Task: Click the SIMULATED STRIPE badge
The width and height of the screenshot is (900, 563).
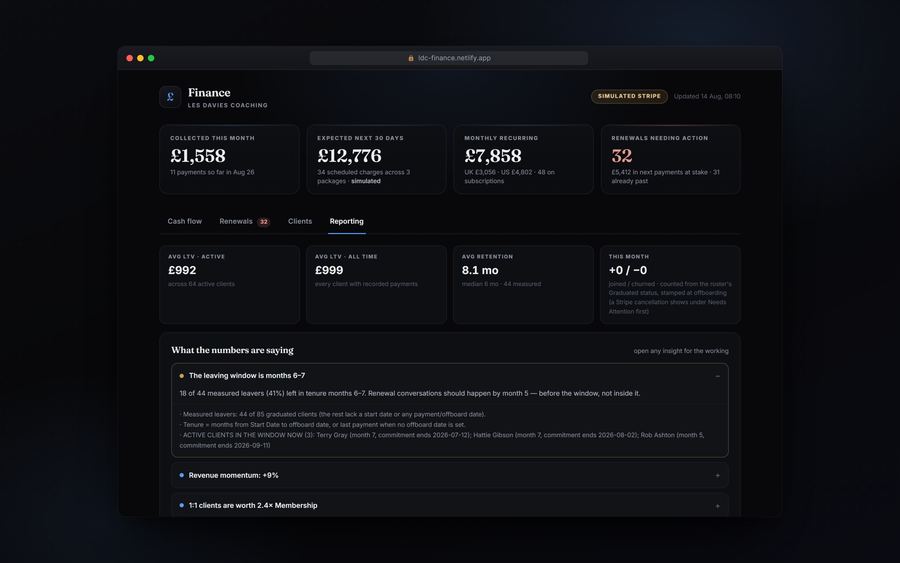Action: click(629, 96)
